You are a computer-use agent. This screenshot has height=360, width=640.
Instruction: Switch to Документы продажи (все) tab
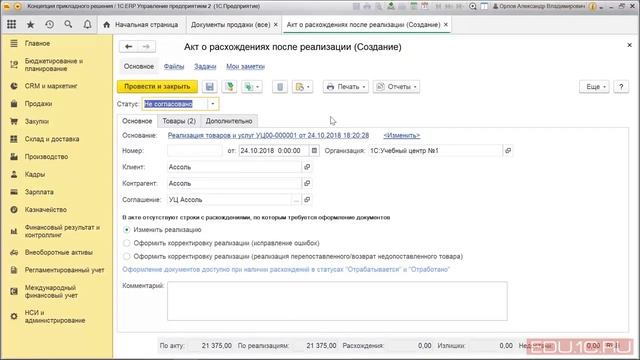tap(230, 25)
